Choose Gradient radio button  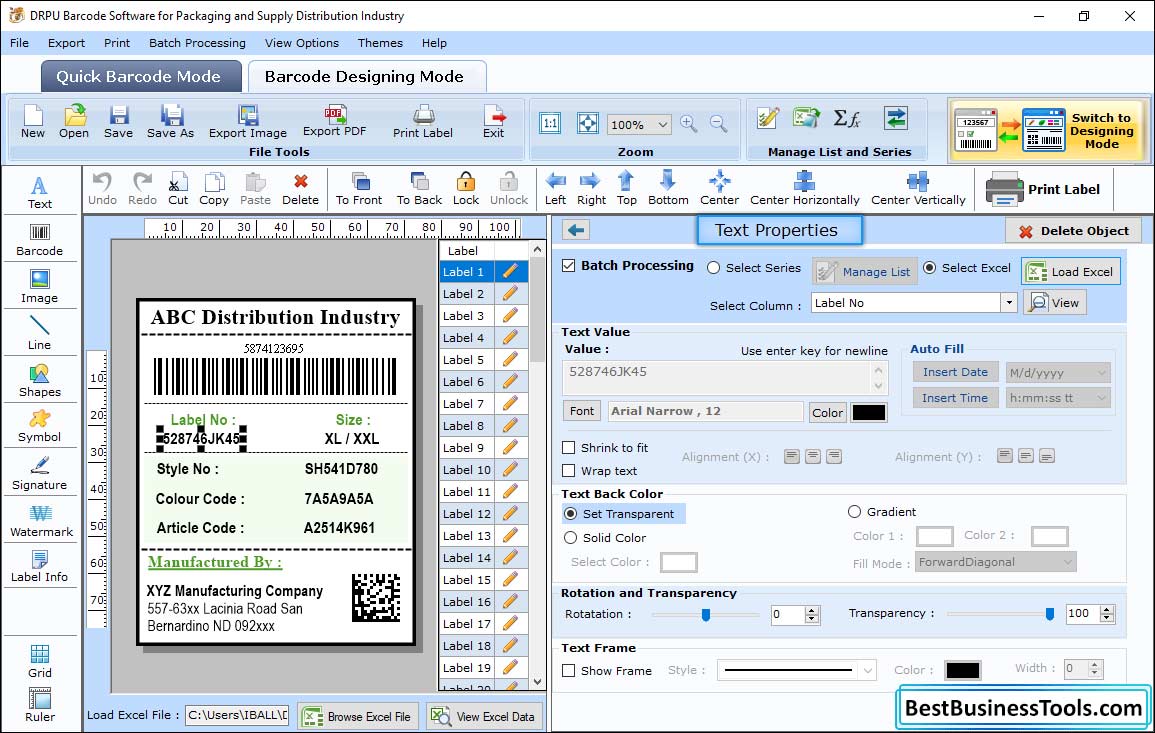(x=854, y=511)
